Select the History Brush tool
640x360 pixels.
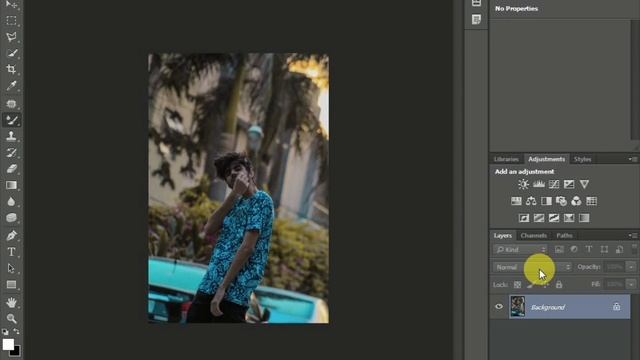(11, 153)
